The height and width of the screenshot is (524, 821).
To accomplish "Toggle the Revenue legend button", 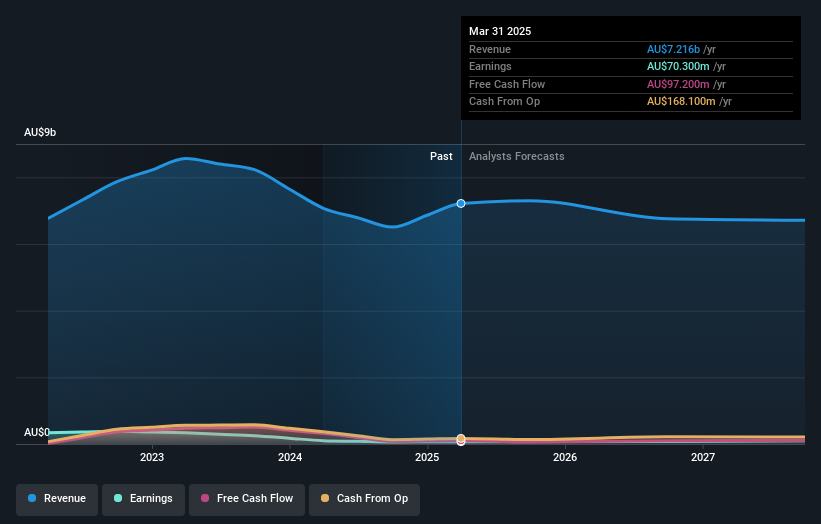I will pyautogui.click(x=57, y=499).
